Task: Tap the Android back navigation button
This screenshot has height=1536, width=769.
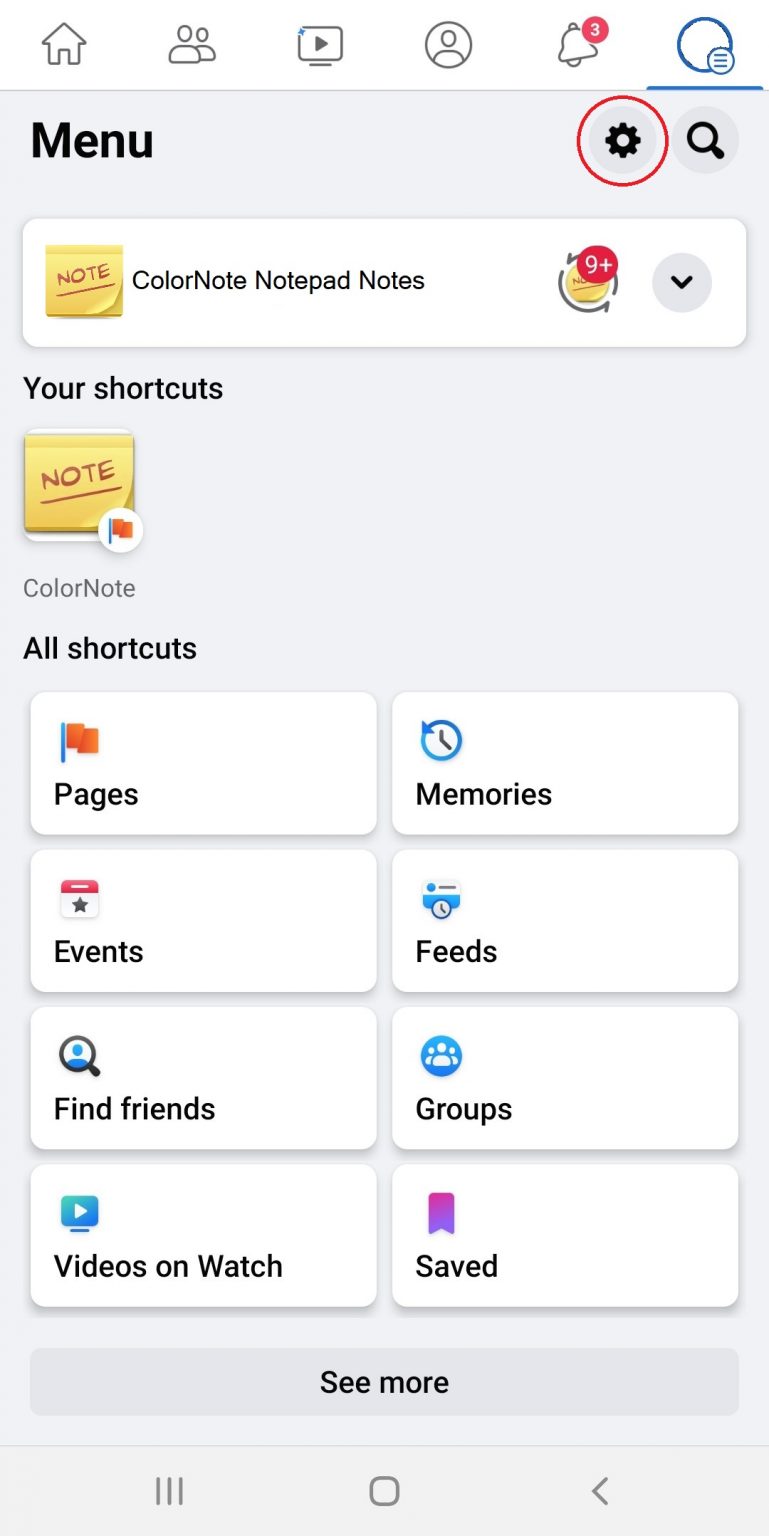Action: pos(600,1491)
